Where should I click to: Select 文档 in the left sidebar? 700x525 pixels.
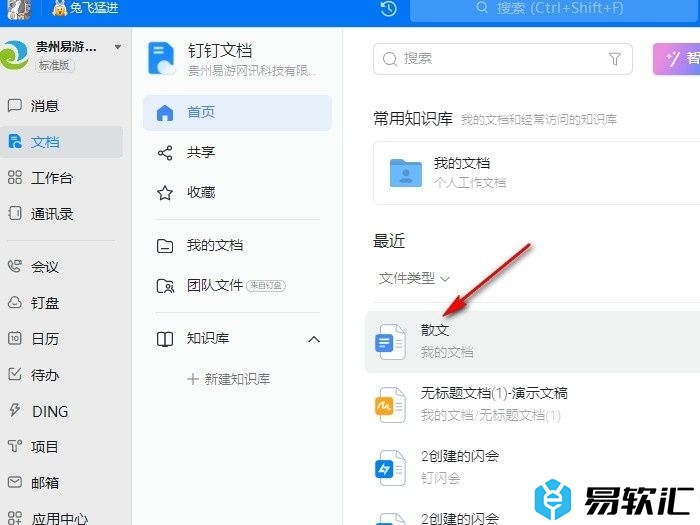point(61,142)
